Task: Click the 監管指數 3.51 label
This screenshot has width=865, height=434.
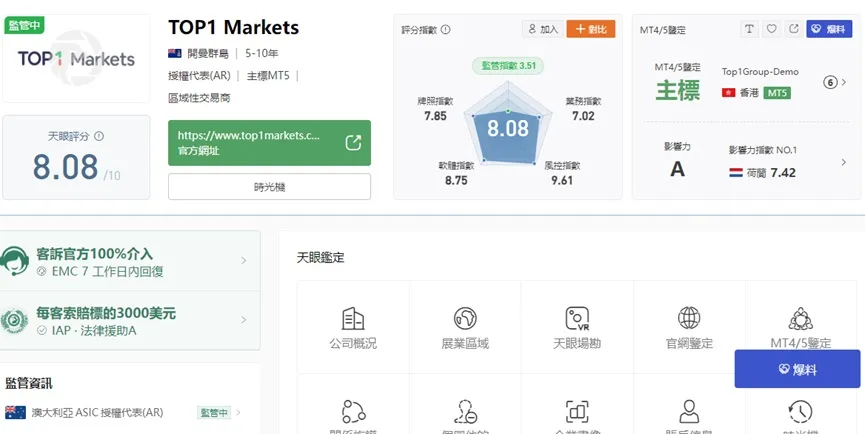Action: 508,66
